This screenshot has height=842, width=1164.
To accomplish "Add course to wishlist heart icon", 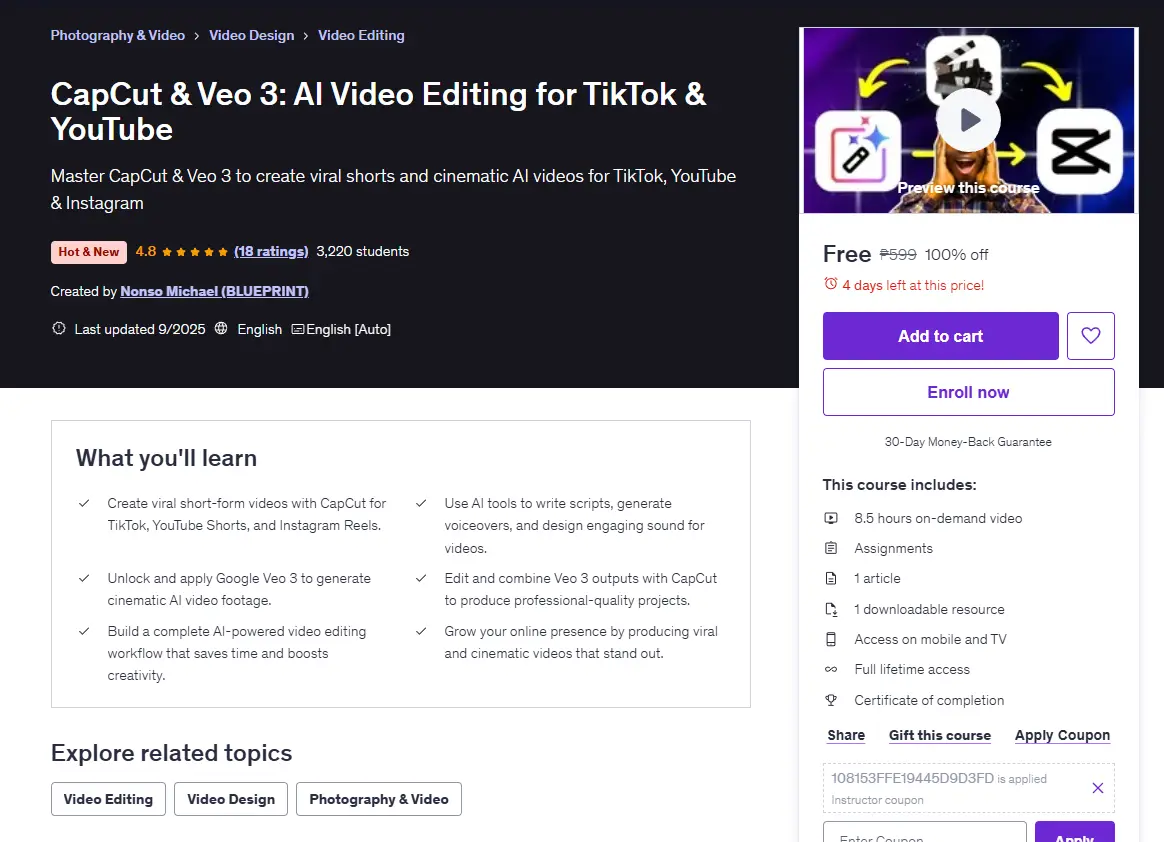I will [1091, 336].
